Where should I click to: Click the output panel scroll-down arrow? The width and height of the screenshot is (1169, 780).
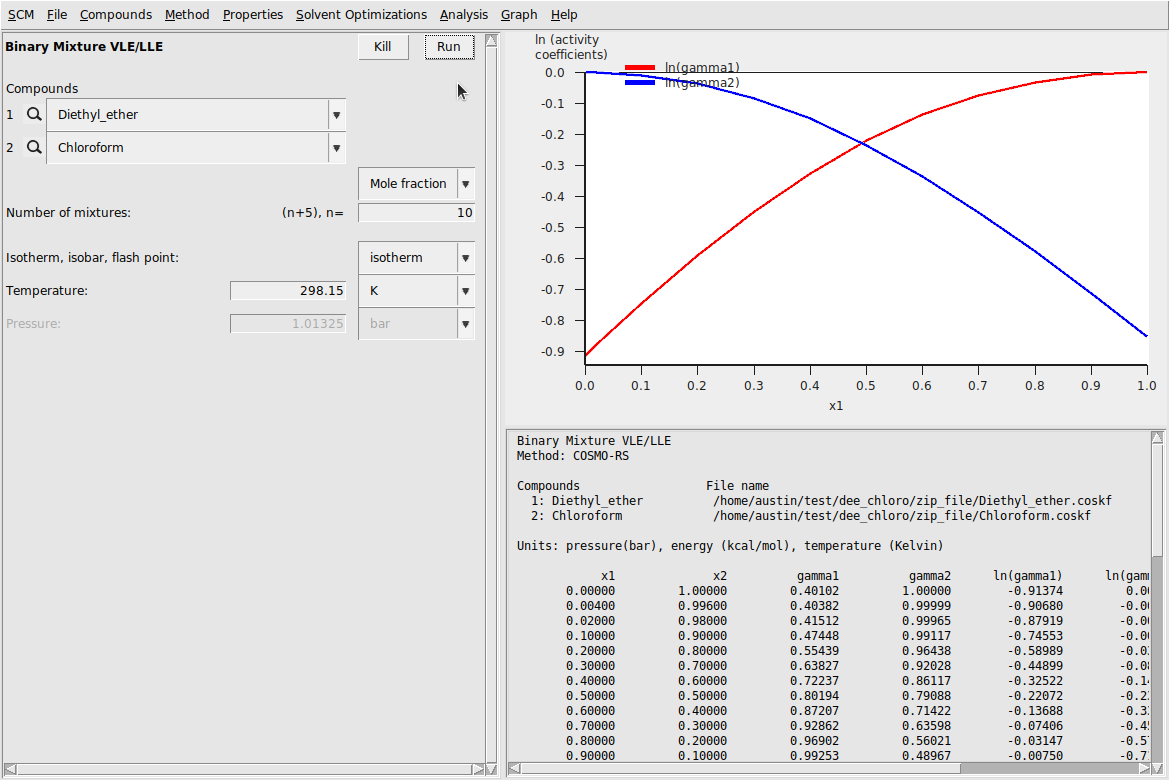1157,768
